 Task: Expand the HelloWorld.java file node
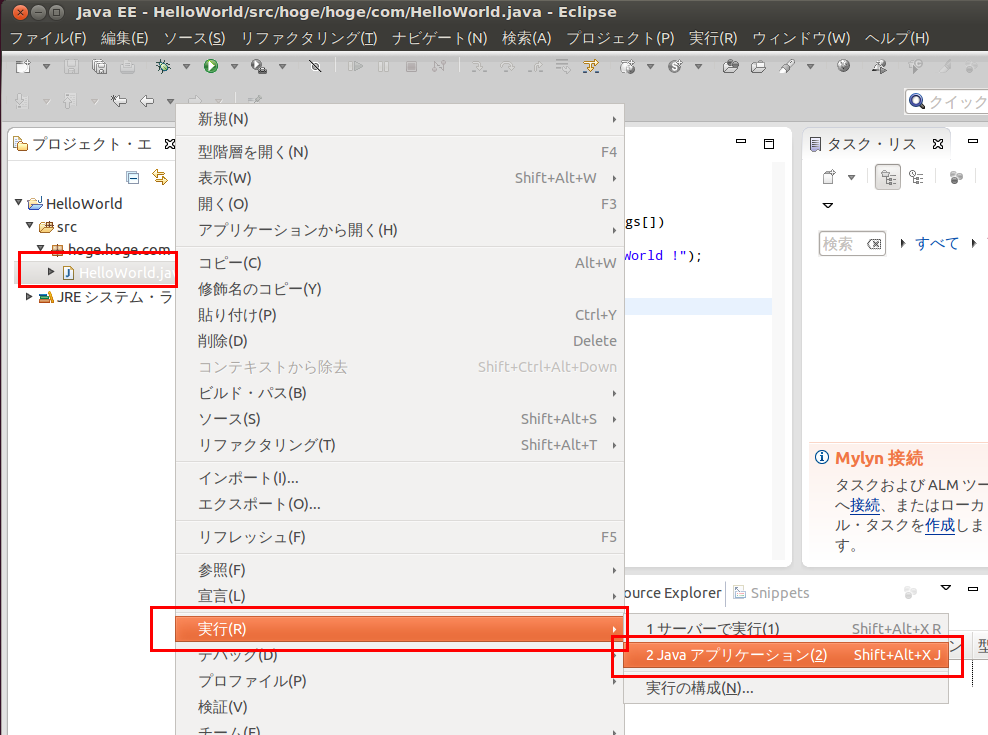[52, 272]
